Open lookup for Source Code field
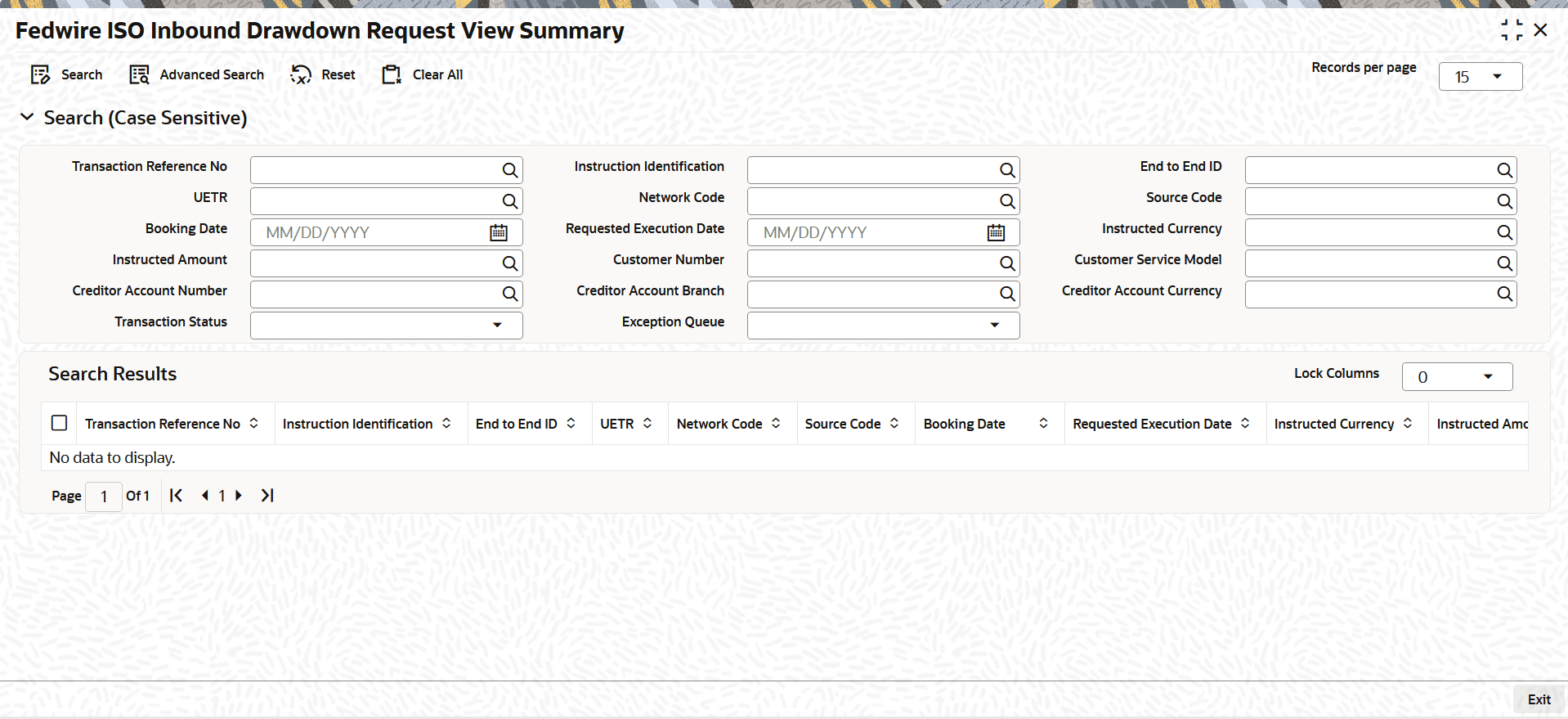 pos(1504,201)
